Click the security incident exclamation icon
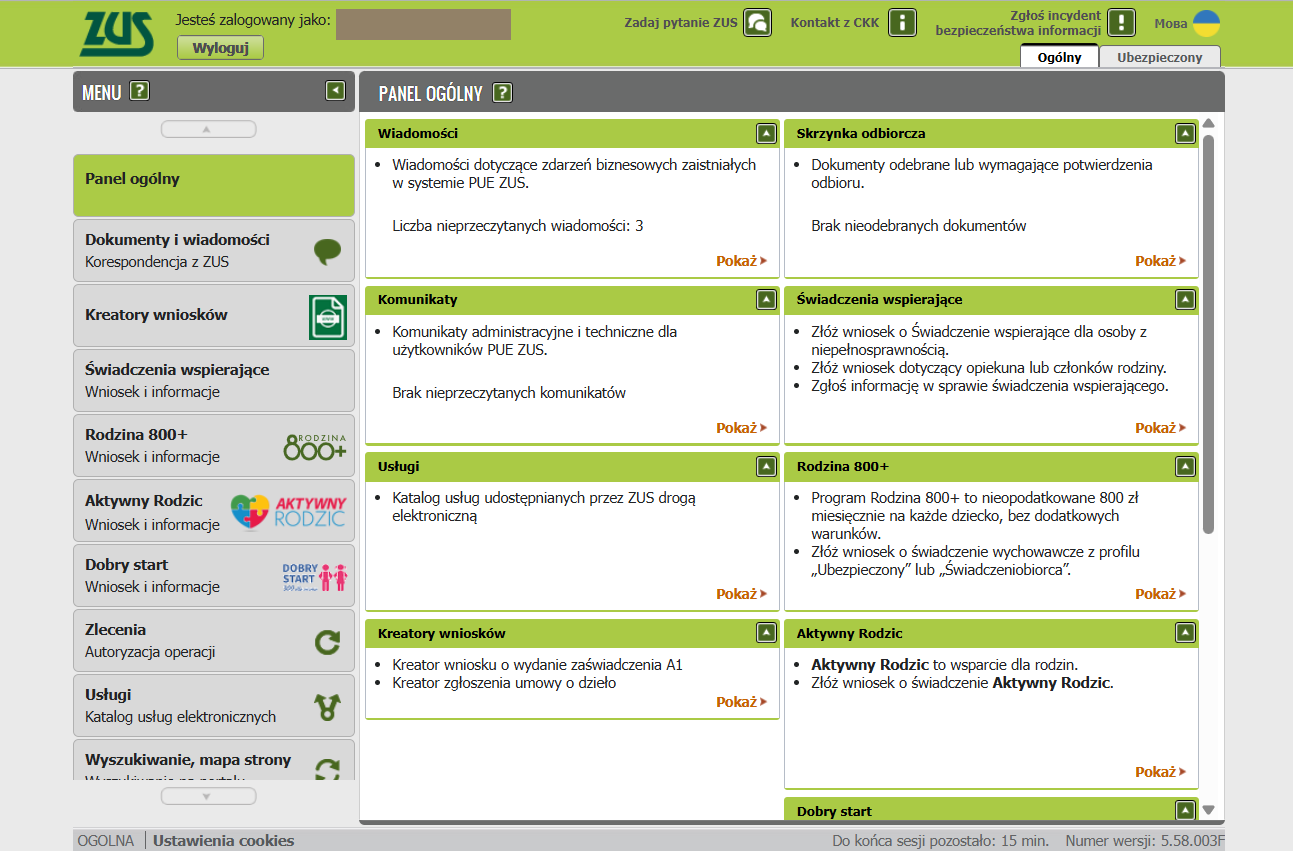Image resolution: width=1293 pixels, height=851 pixels. click(1121, 23)
